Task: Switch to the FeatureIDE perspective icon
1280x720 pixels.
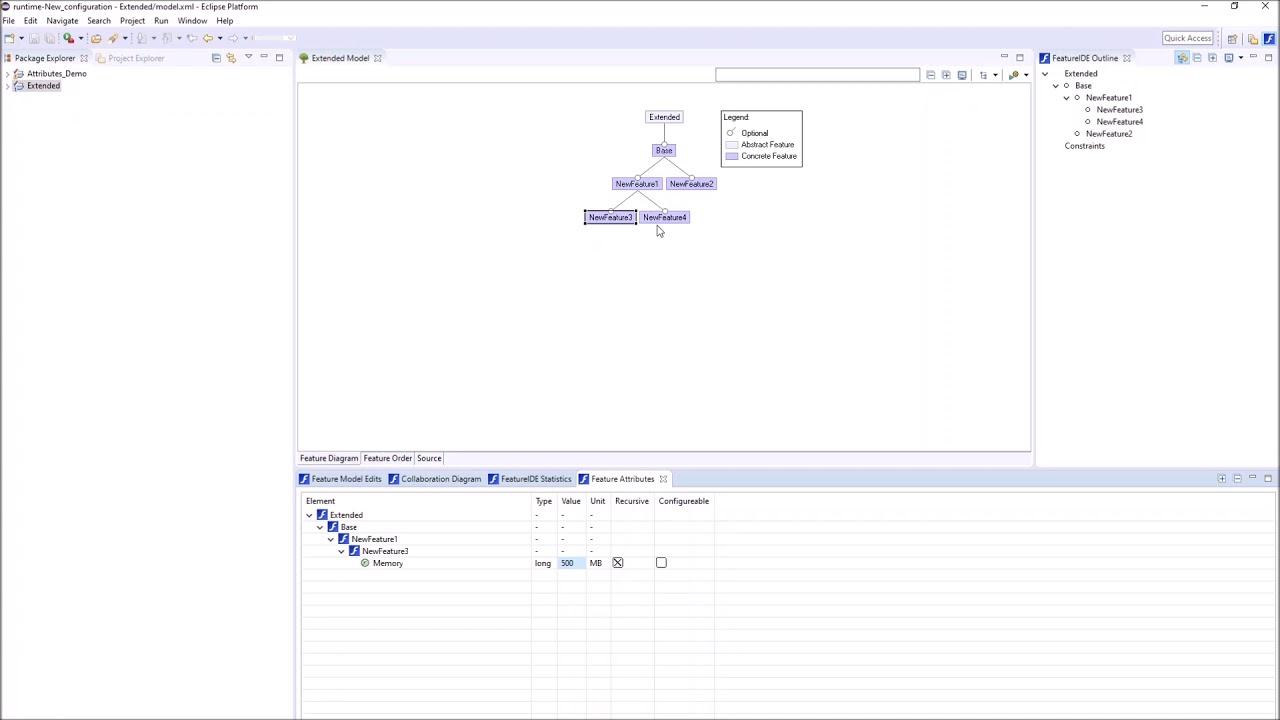Action: (x=1269, y=38)
